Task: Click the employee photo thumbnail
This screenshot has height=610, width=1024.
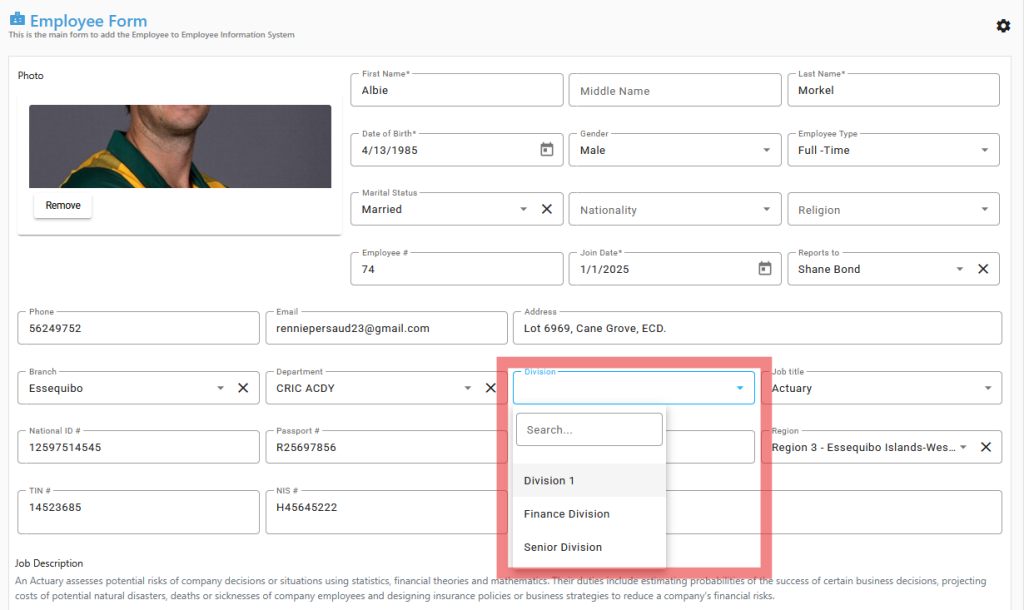Action: click(x=180, y=146)
